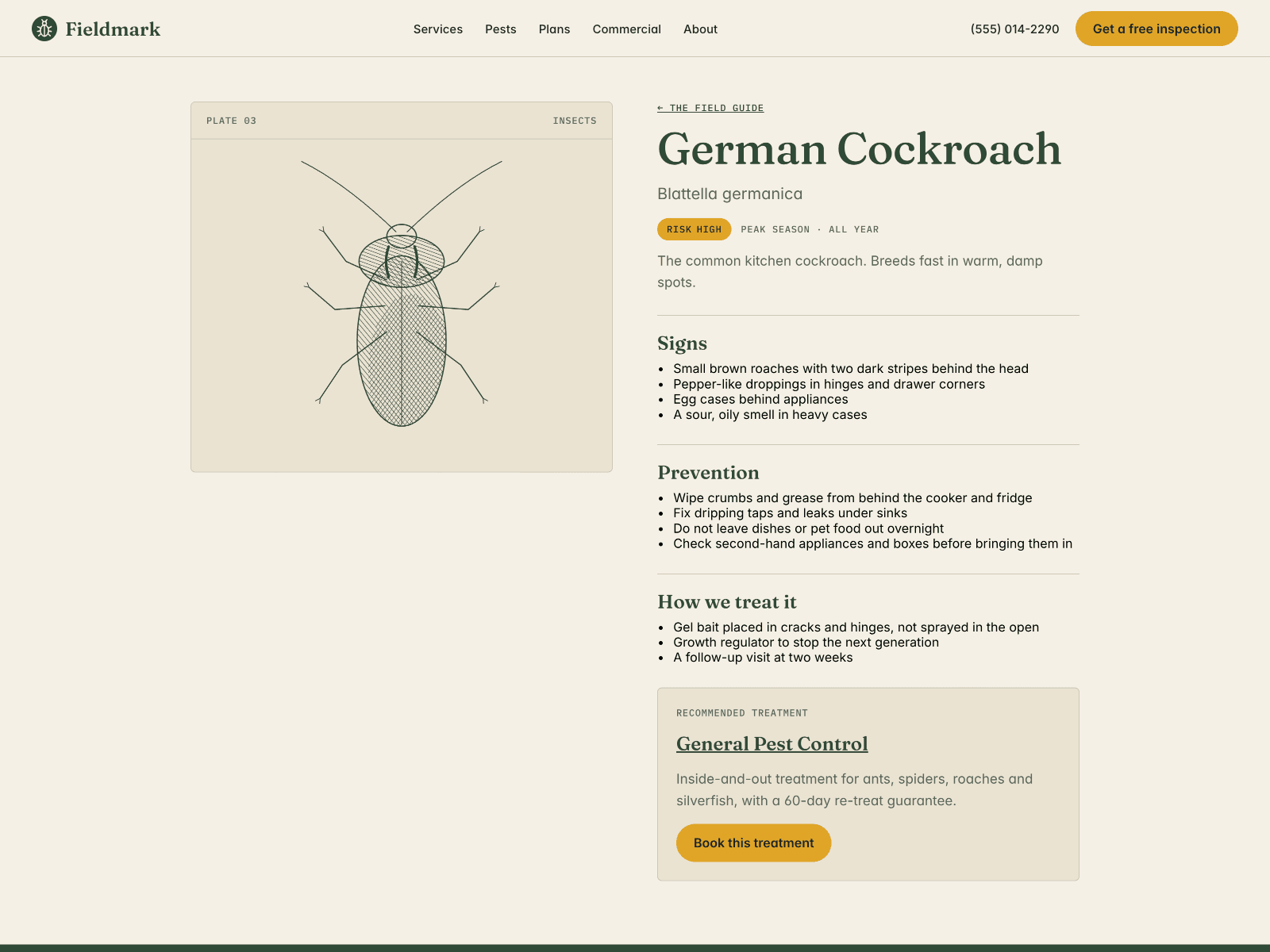
Task: Click the How we treat it heading
Action: tap(726, 602)
